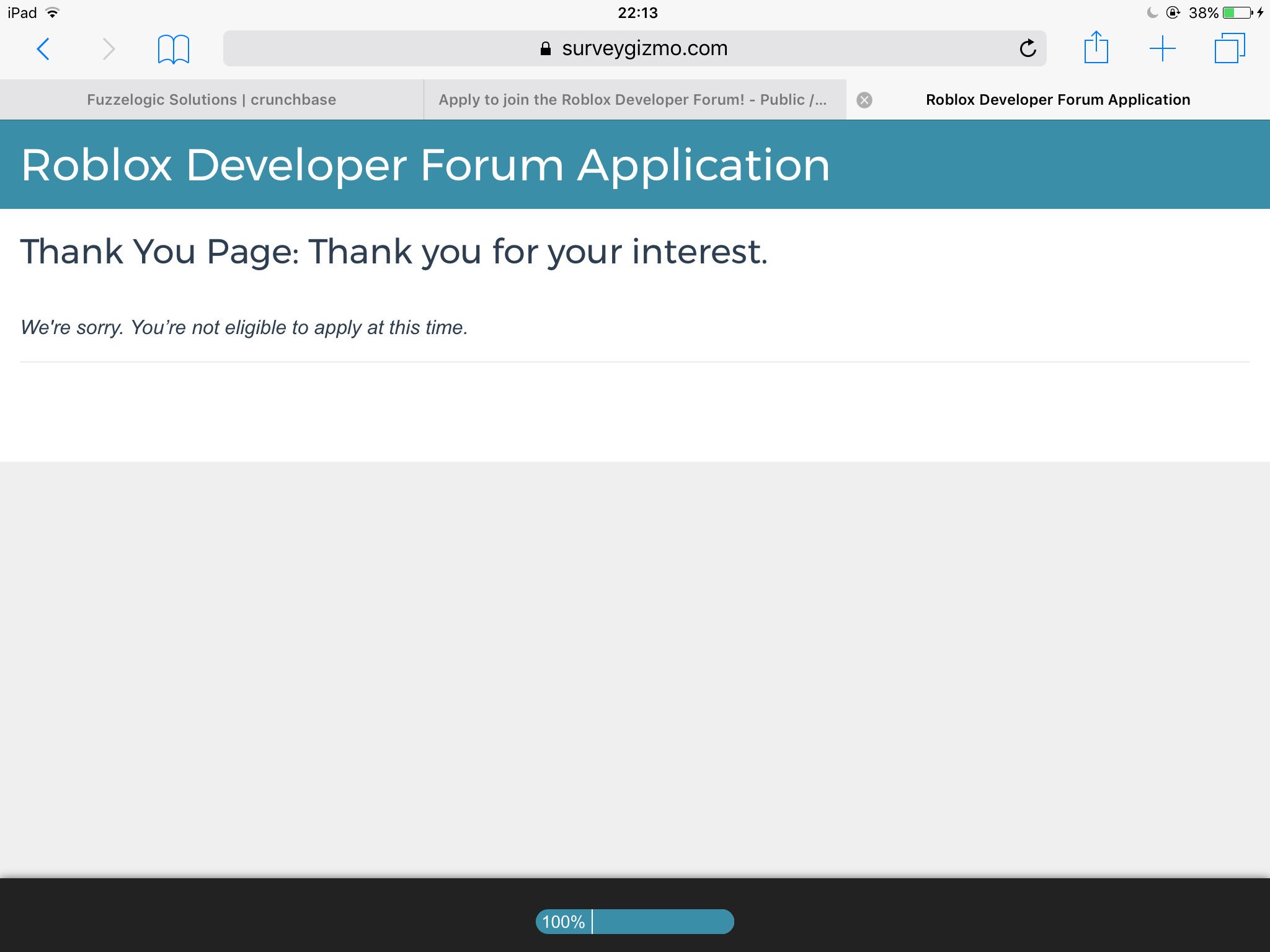Click the padlock icon in address bar
1270x952 pixels.
(546, 49)
